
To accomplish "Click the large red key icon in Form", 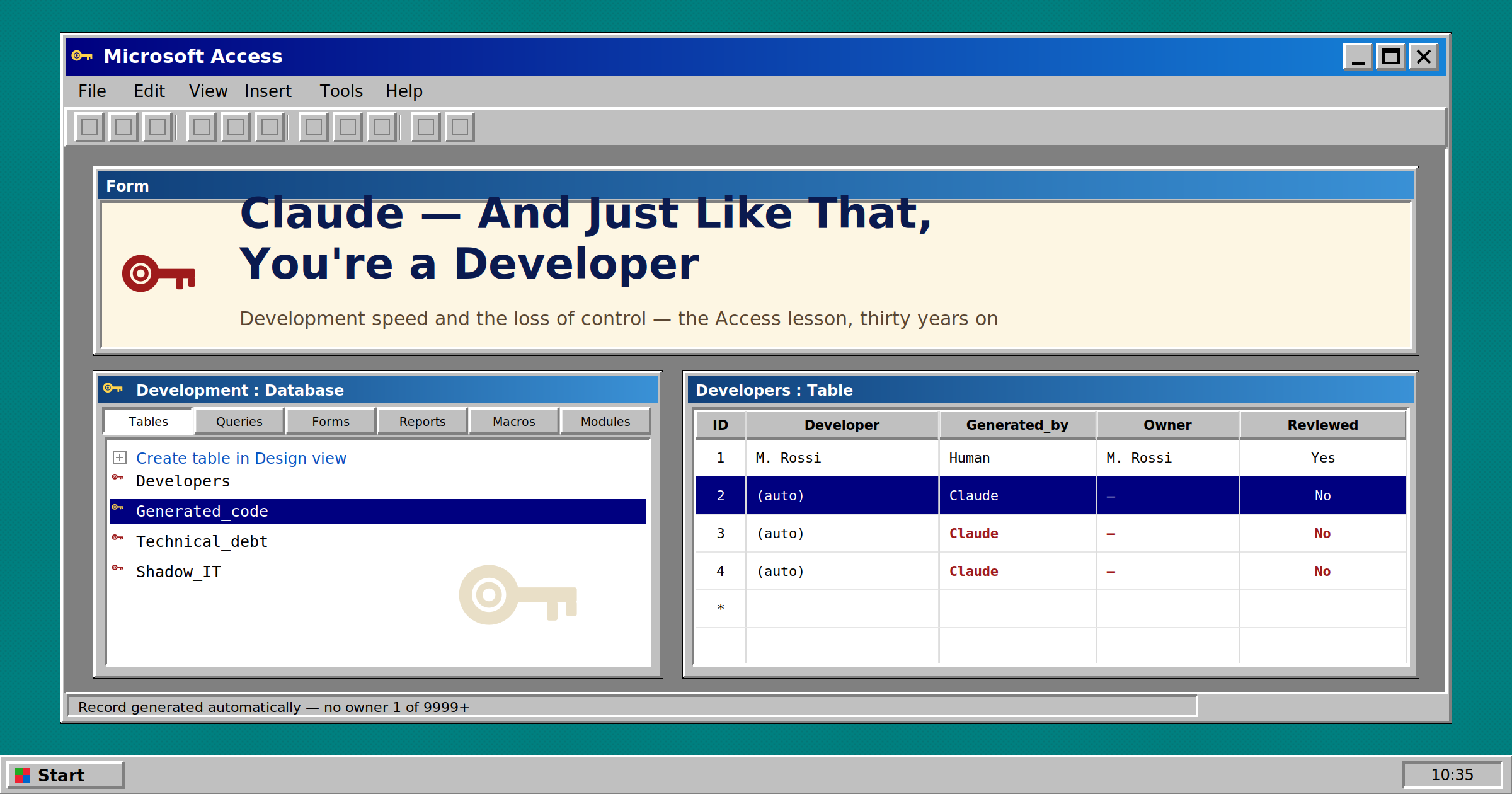I will [159, 273].
